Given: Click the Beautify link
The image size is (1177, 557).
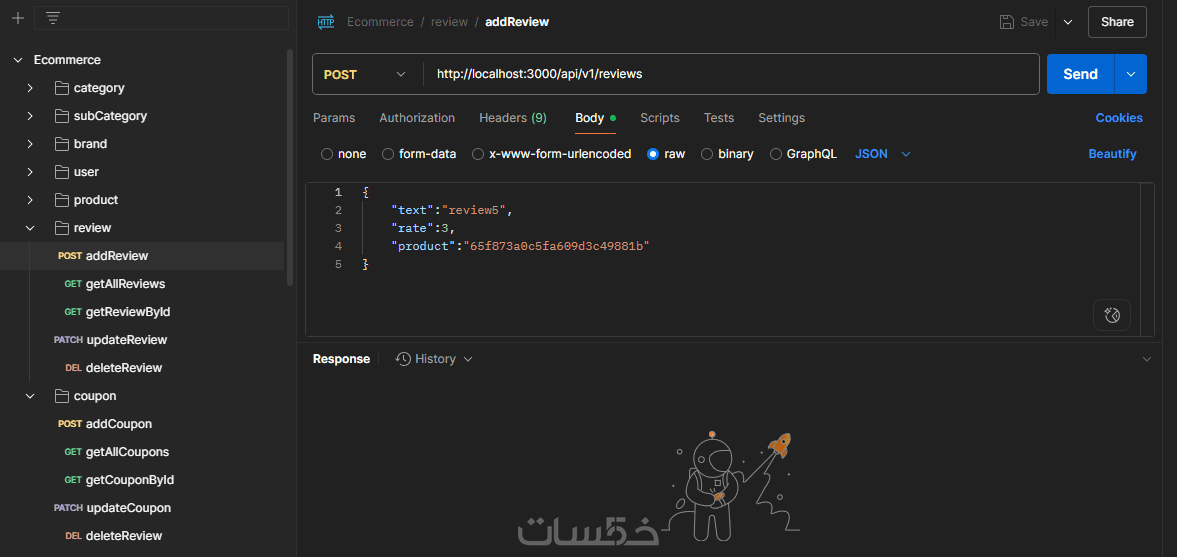Looking at the screenshot, I should click(1112, 154).
